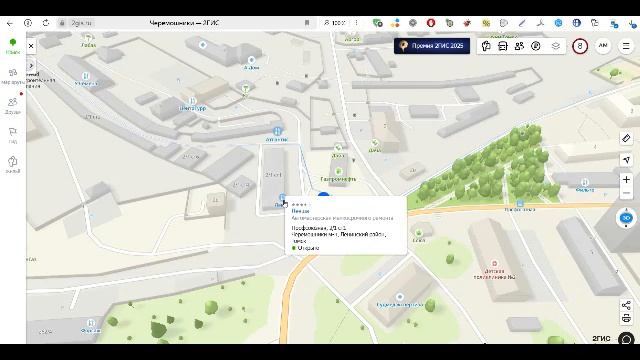Open the browser three-dot menu
Viewport: 640px width, 360px height.
pos(356,23)
